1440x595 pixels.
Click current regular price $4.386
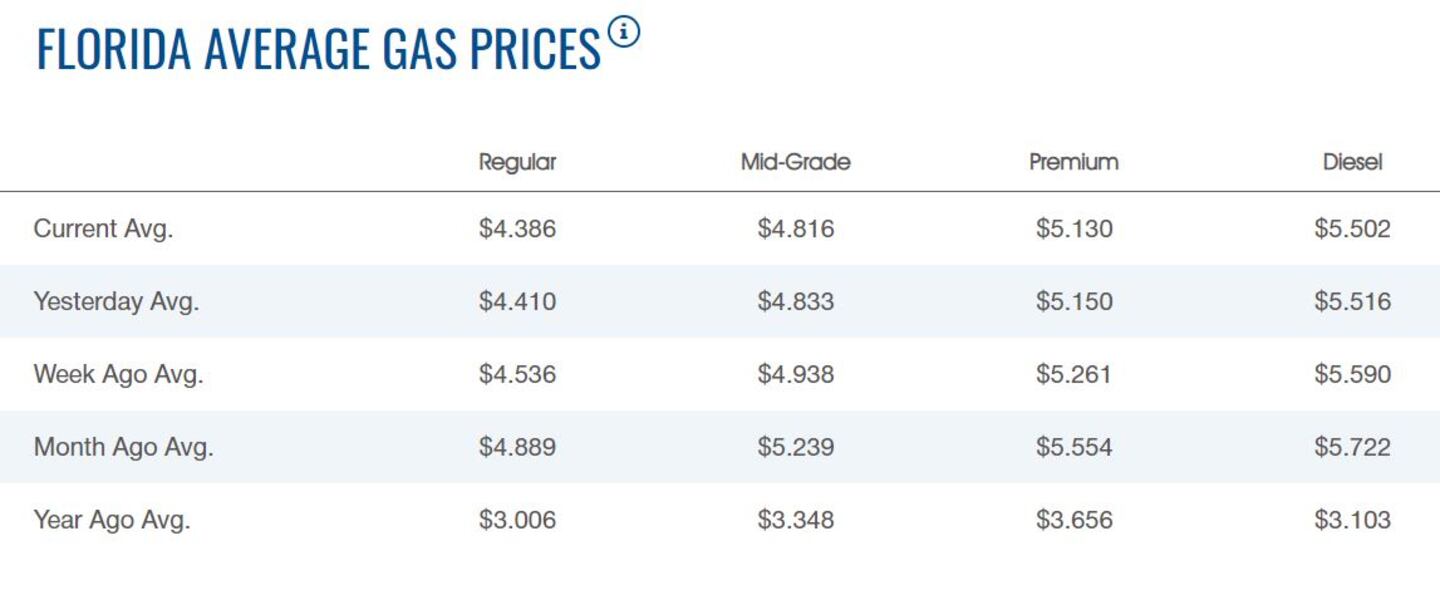point(517,229)
